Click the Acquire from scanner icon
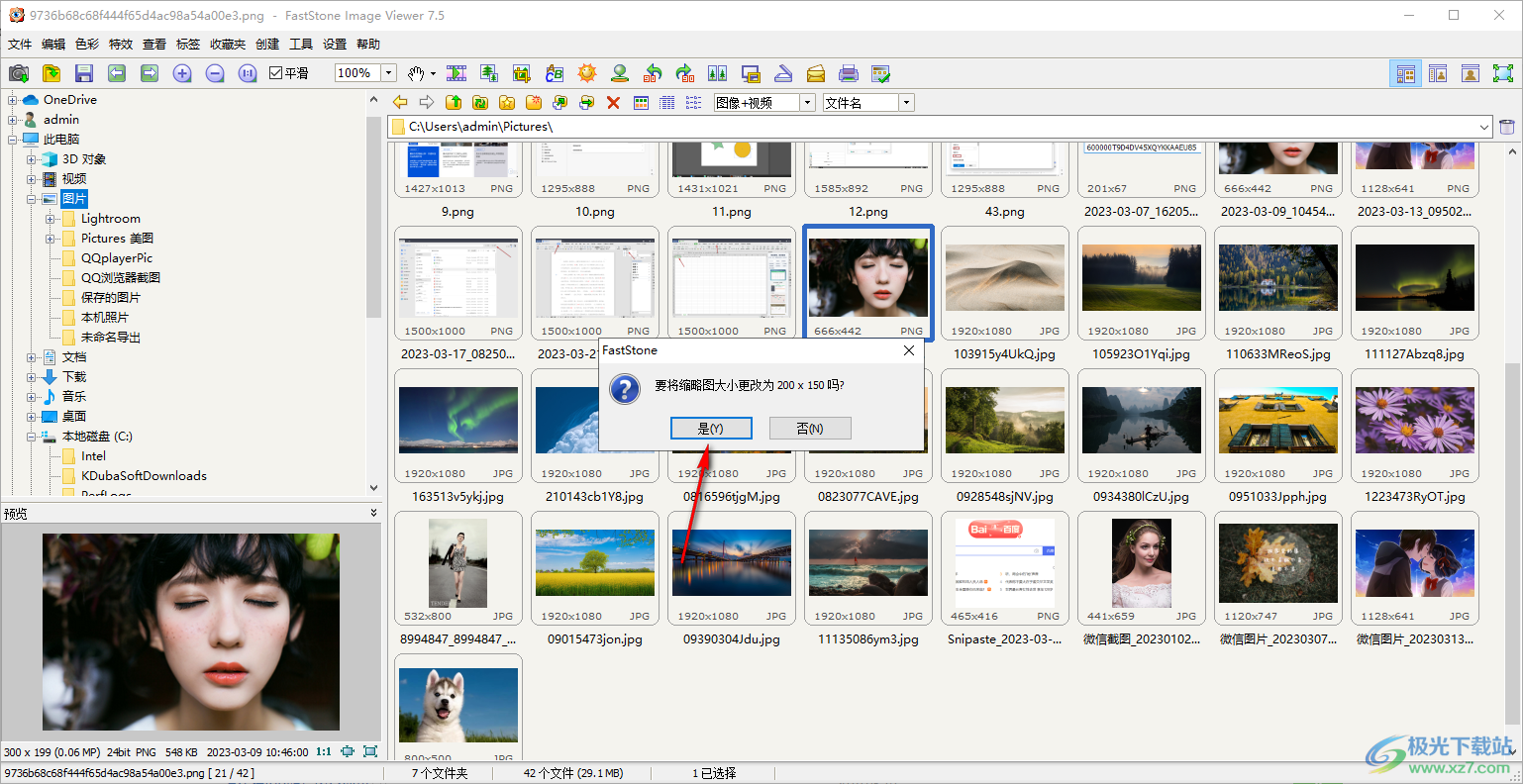Image resolution: width=1523 pixels, height=784 pixels. point(783,73)
